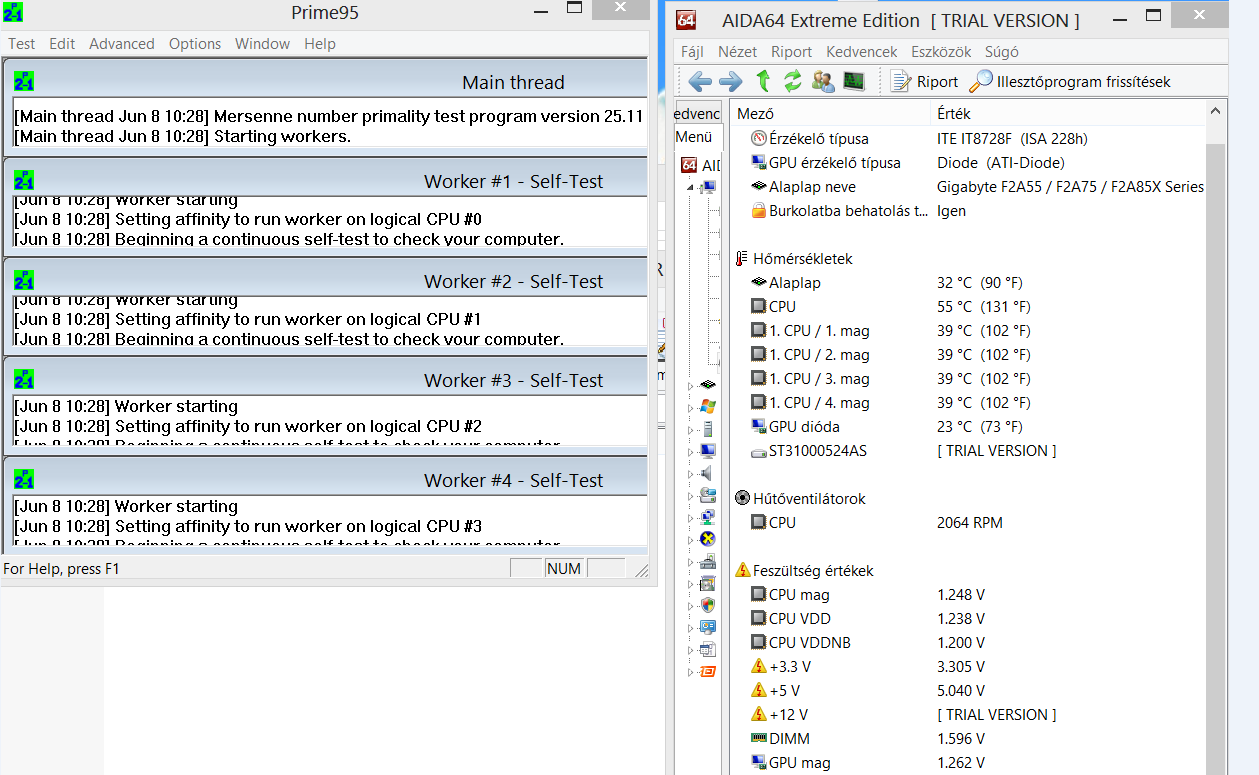
Task: Click the AIDA64 scrollbar up arrow
Action: tap(1216, 113)
